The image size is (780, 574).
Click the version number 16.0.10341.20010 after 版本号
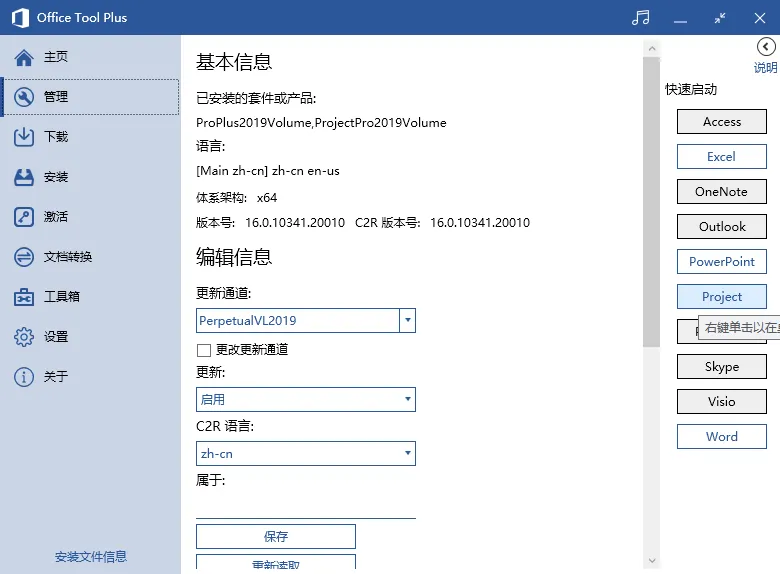(x=295, y=223)
